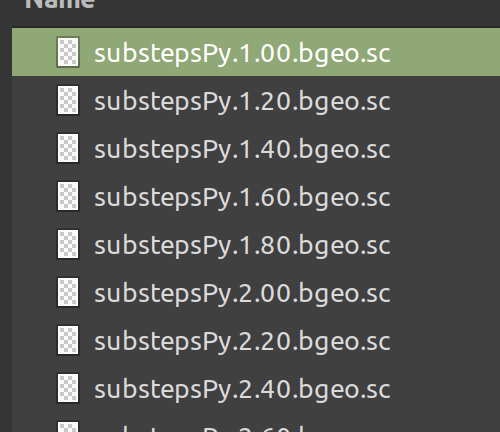Click the file icon of substepsPy.2.40.bgeo.sc
This screenshot has height=432, width=500.
[68, 388]
